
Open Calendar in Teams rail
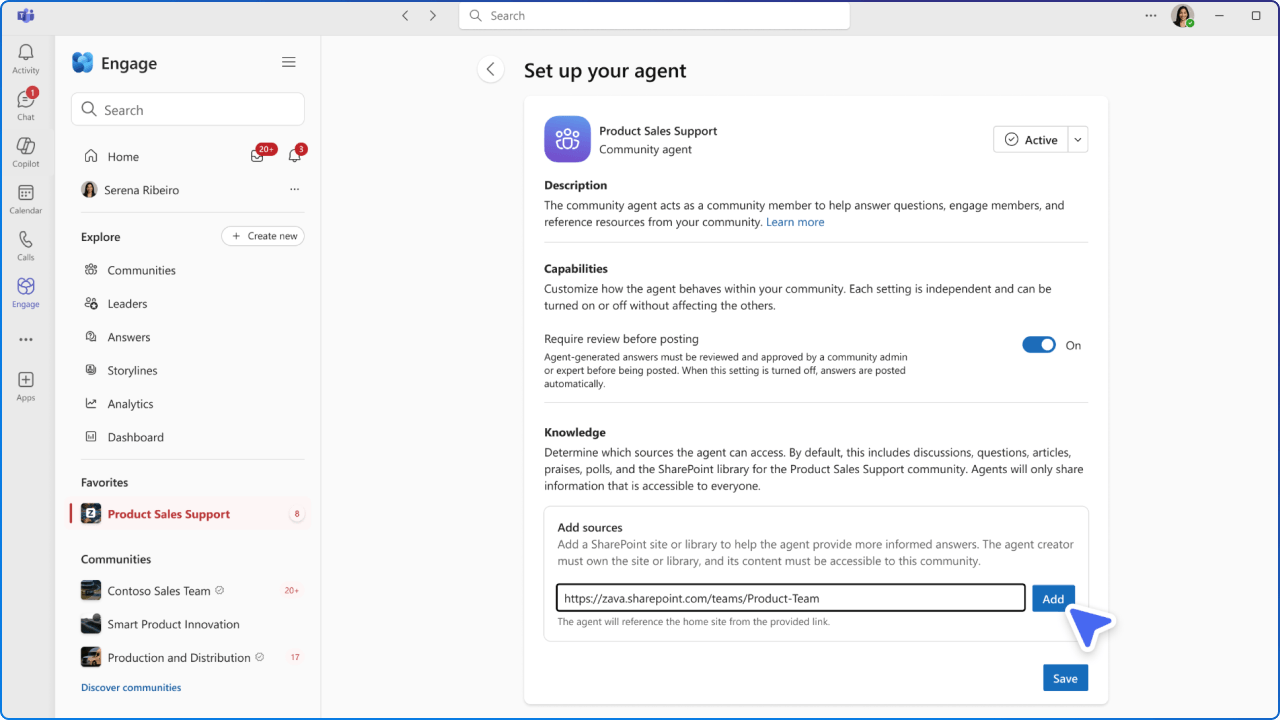click(x=26, y=199)
